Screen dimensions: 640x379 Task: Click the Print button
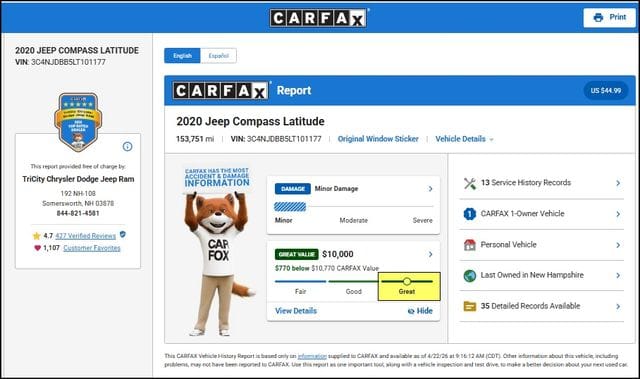pos(609,18)
